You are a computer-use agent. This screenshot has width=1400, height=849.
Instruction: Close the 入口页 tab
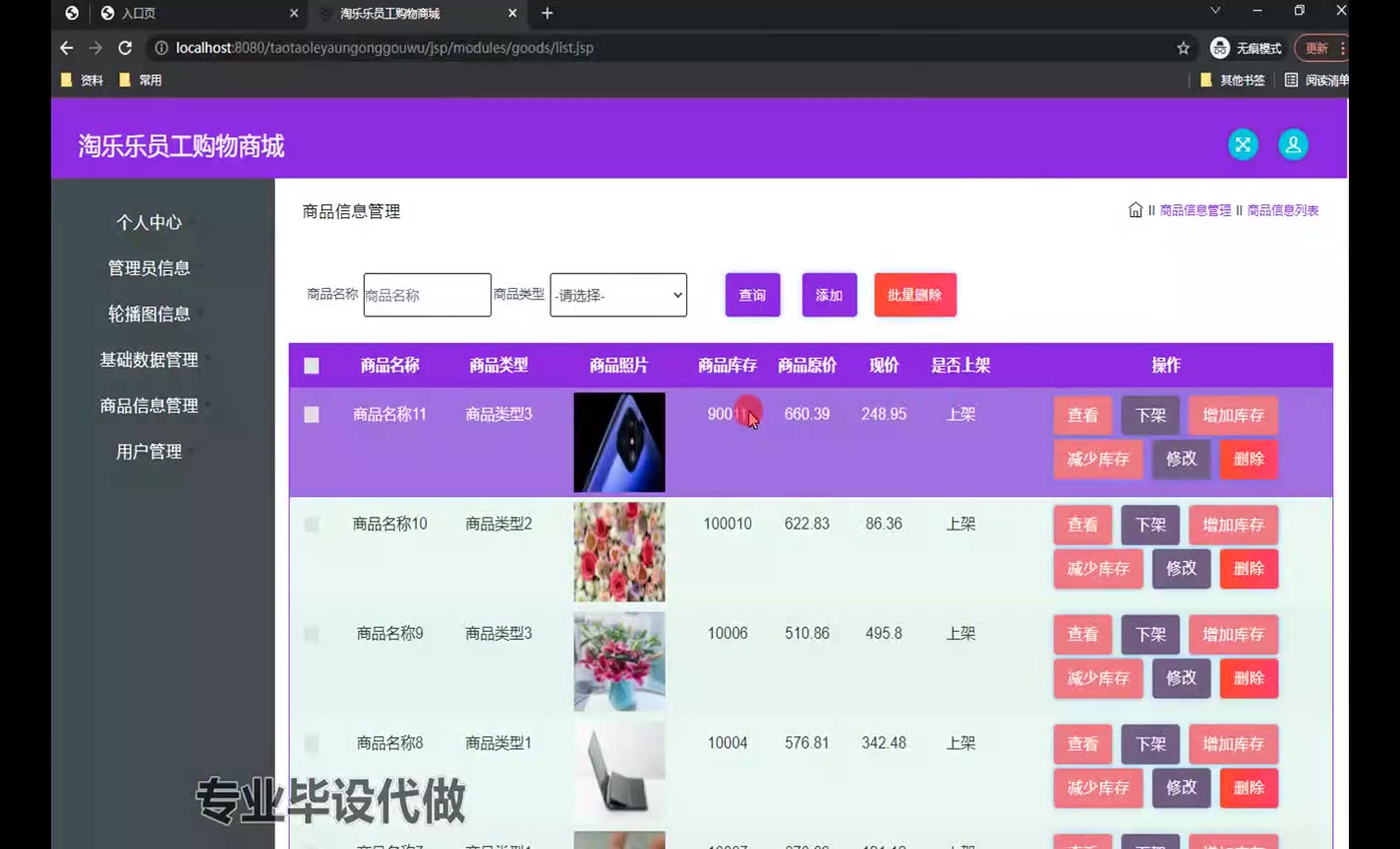pyautogui.click(x=294, y=13)
